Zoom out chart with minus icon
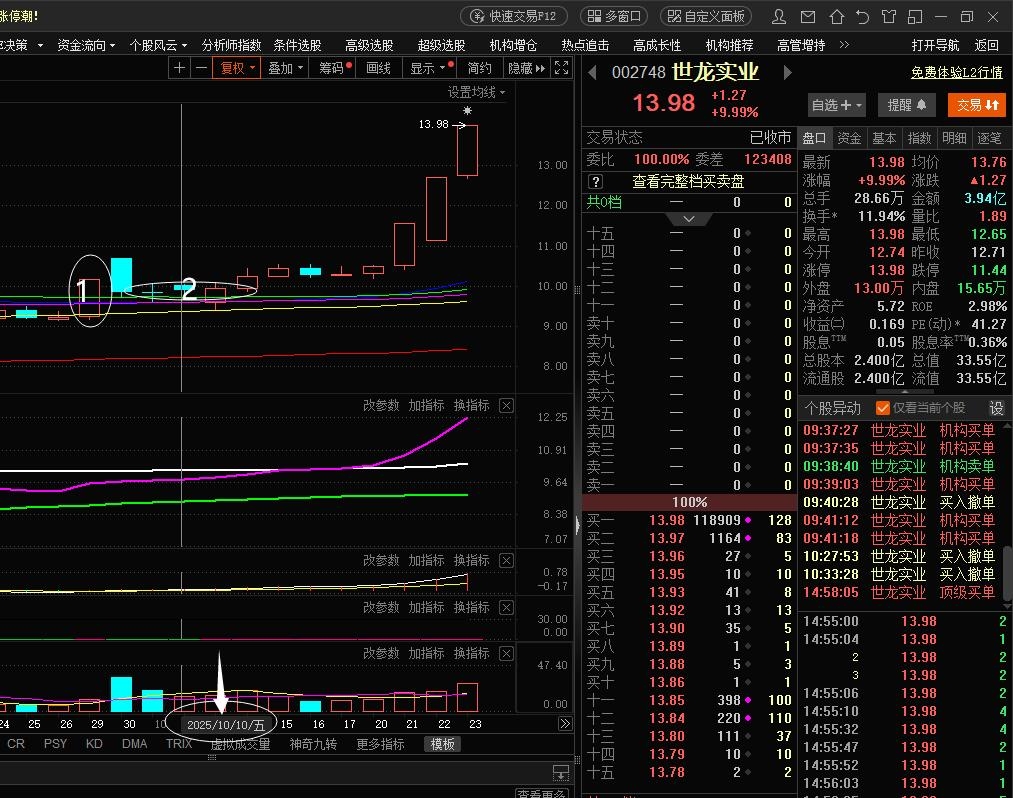Viewport: 1013px width, 798px height. (x=202, y=68)
